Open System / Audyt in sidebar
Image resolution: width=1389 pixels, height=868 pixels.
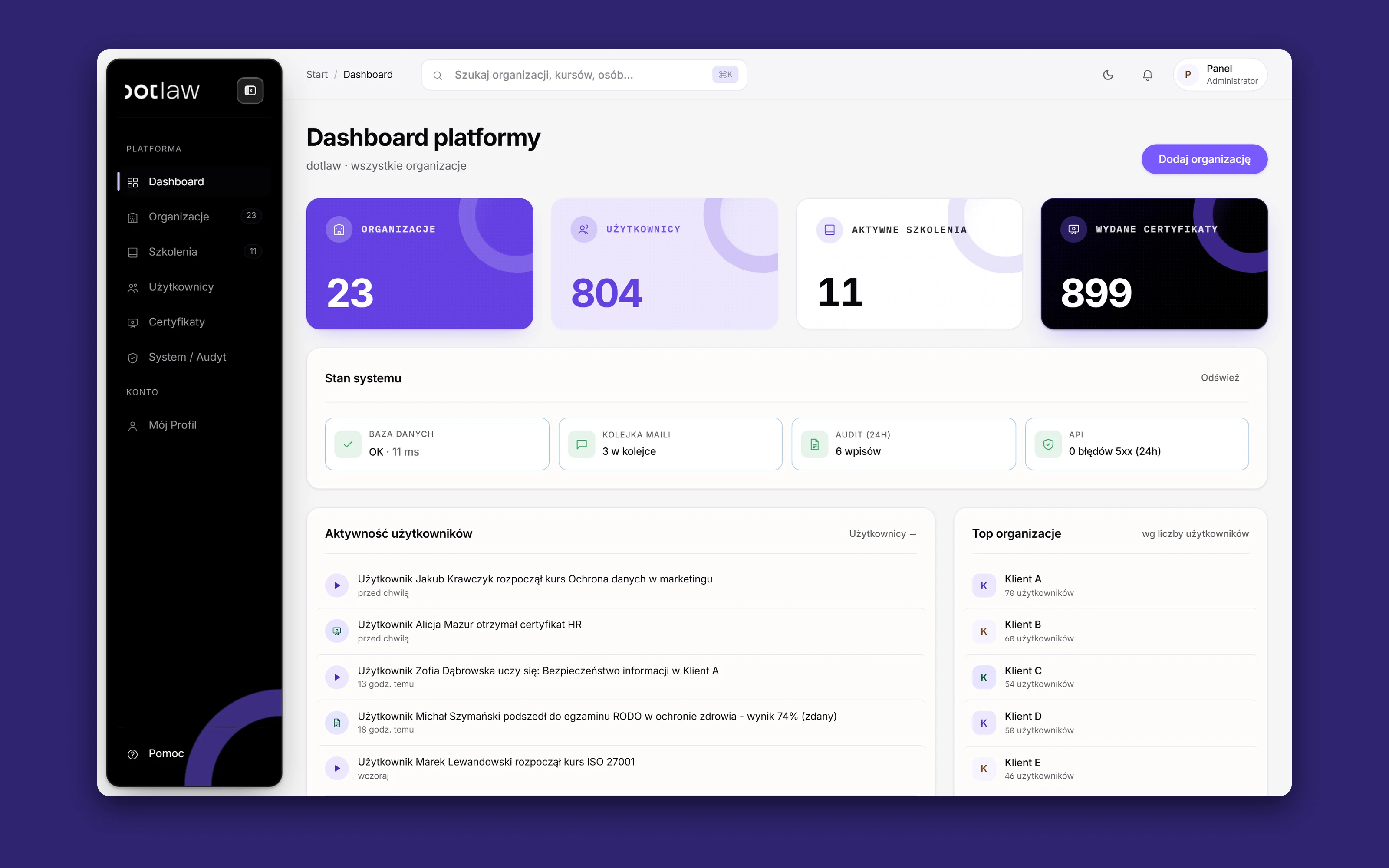194,357
